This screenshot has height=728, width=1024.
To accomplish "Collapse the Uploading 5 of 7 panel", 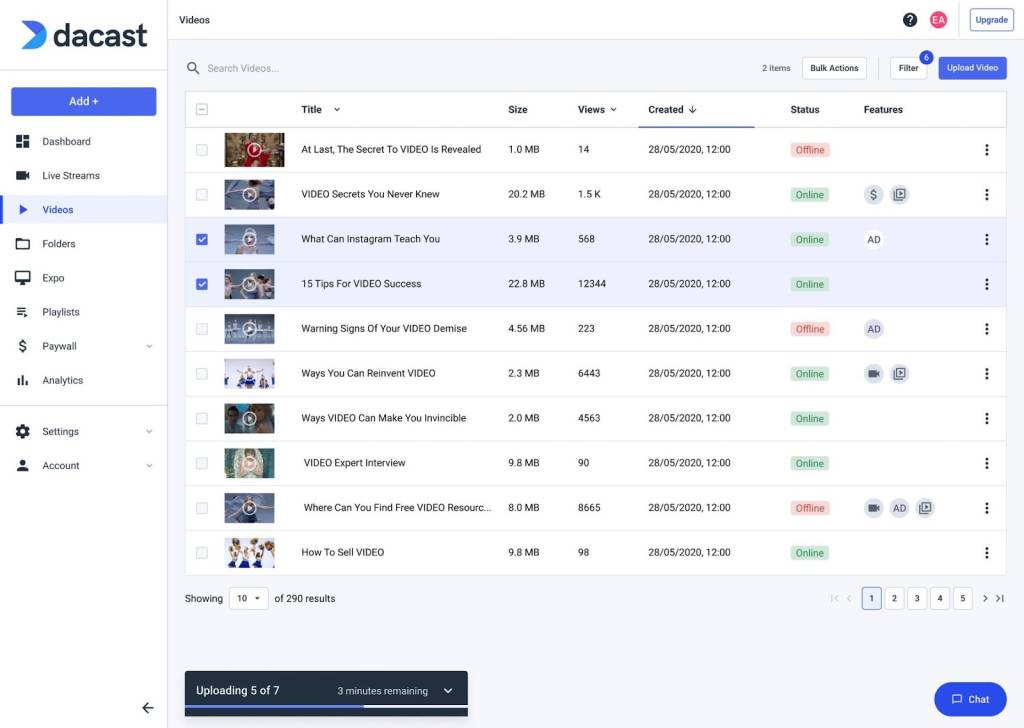I will (448, 691).
